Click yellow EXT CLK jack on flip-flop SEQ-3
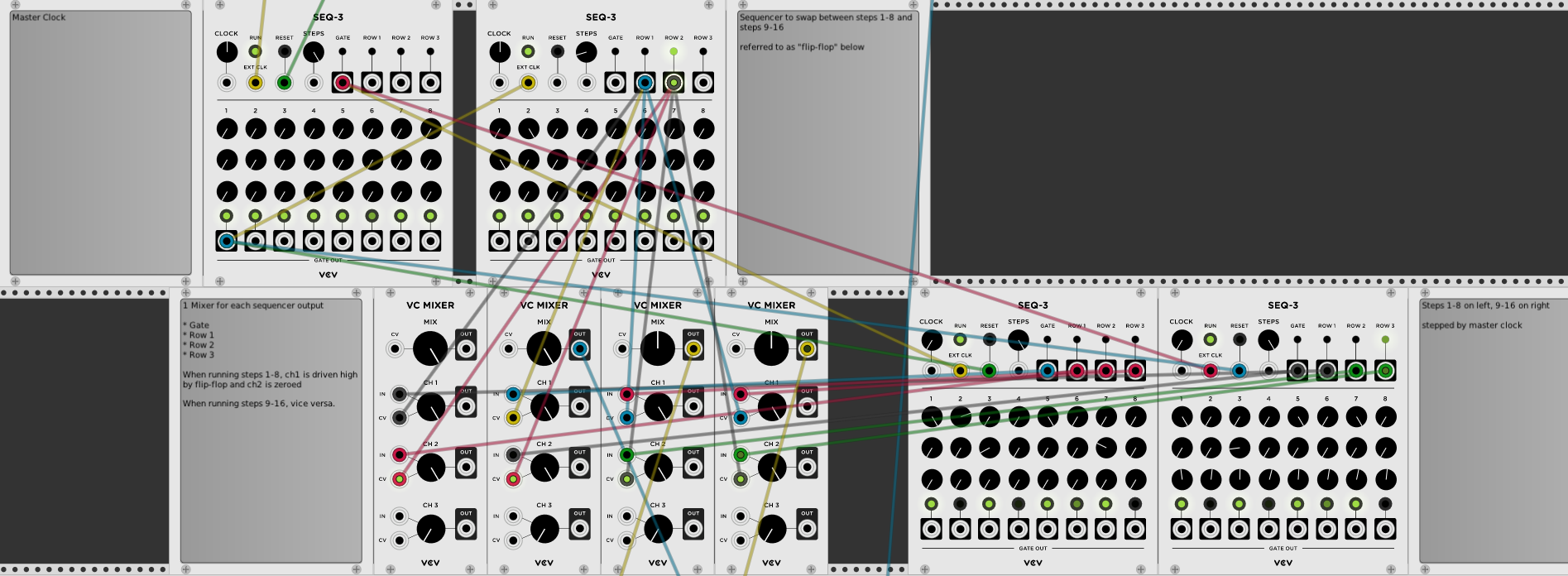1568x576 pixels. point(528,83)
